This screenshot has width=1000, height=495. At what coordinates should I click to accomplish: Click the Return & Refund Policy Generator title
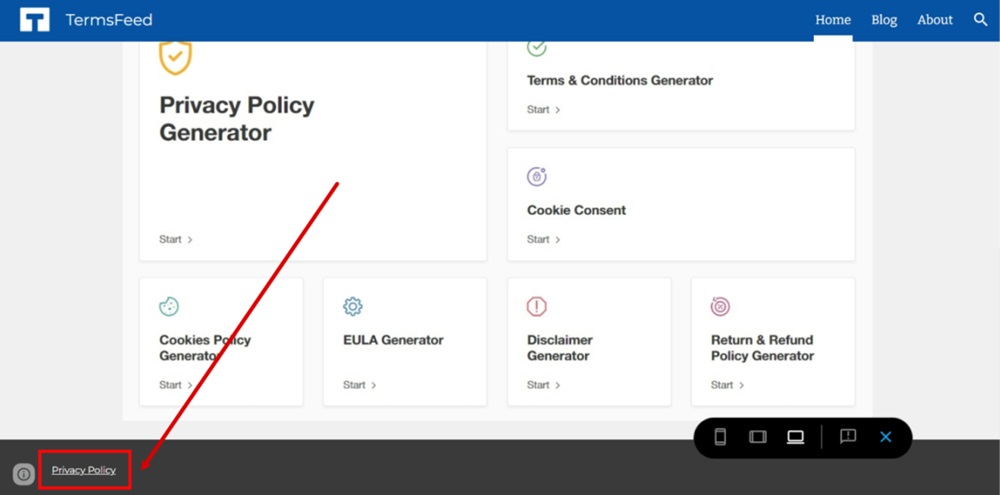(763, 348)
